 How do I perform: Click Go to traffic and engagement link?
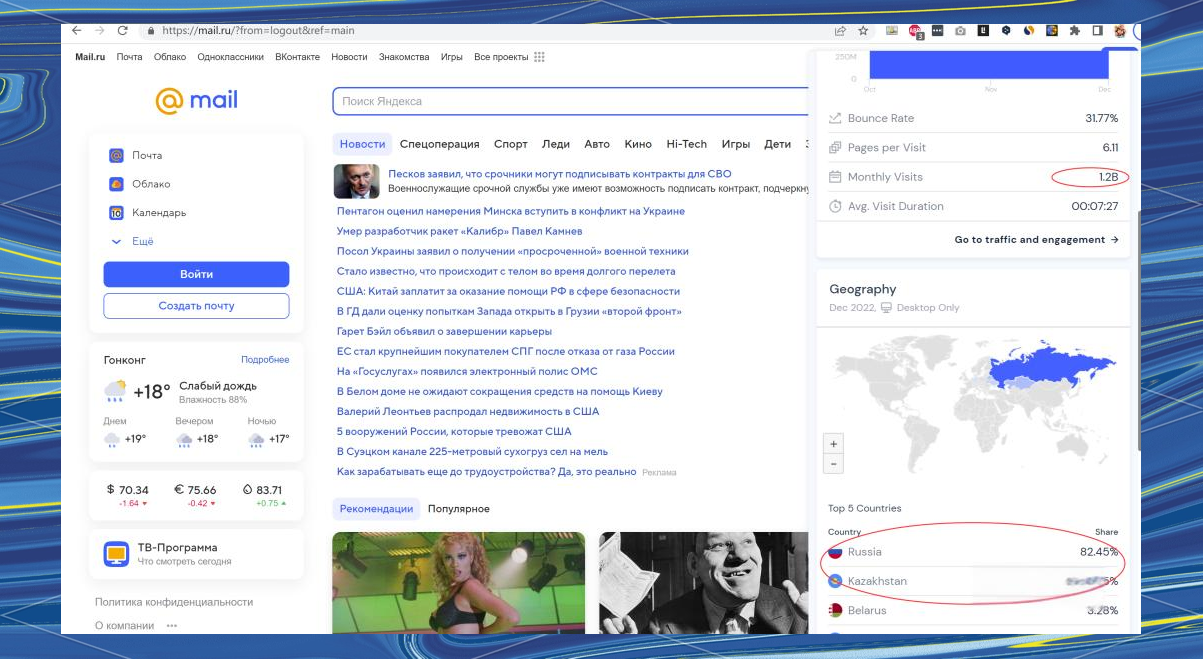click(x=1036, y=240)
